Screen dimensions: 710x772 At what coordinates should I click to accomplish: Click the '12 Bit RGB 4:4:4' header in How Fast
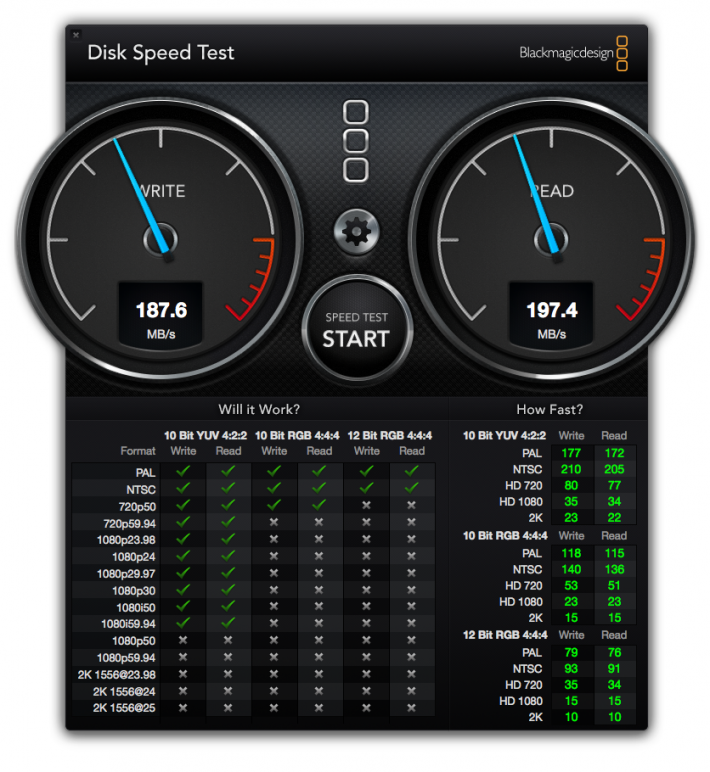click(505, 635)
